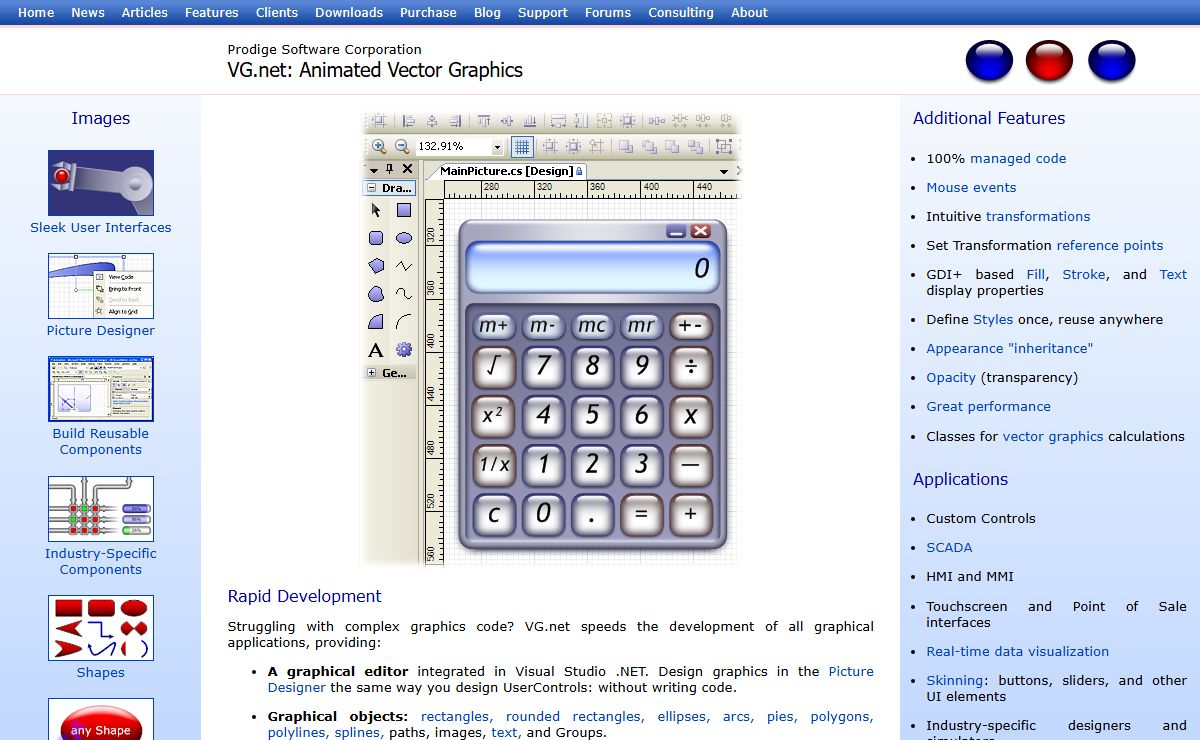Screen dimensions: 1200x740
Task: Open the Features menu item
Action: (212, 12)
